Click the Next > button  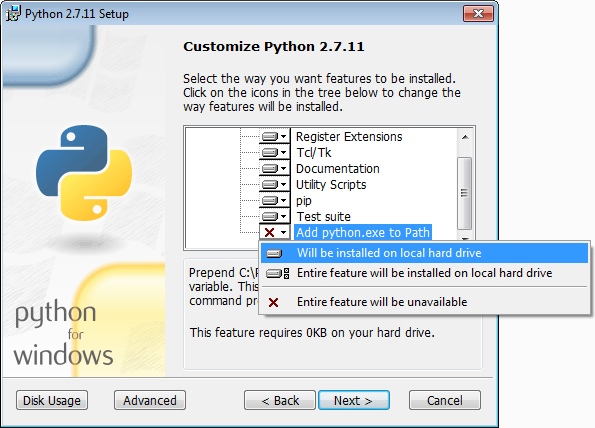click(354, 400)
